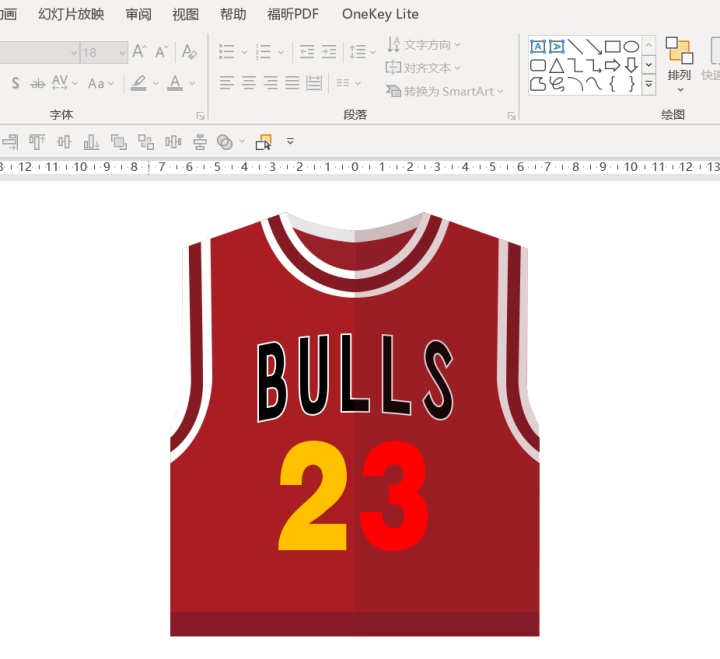The image size is (720, 659).
Task: Choose the right brace shape
Action: (x=631, y=84)
